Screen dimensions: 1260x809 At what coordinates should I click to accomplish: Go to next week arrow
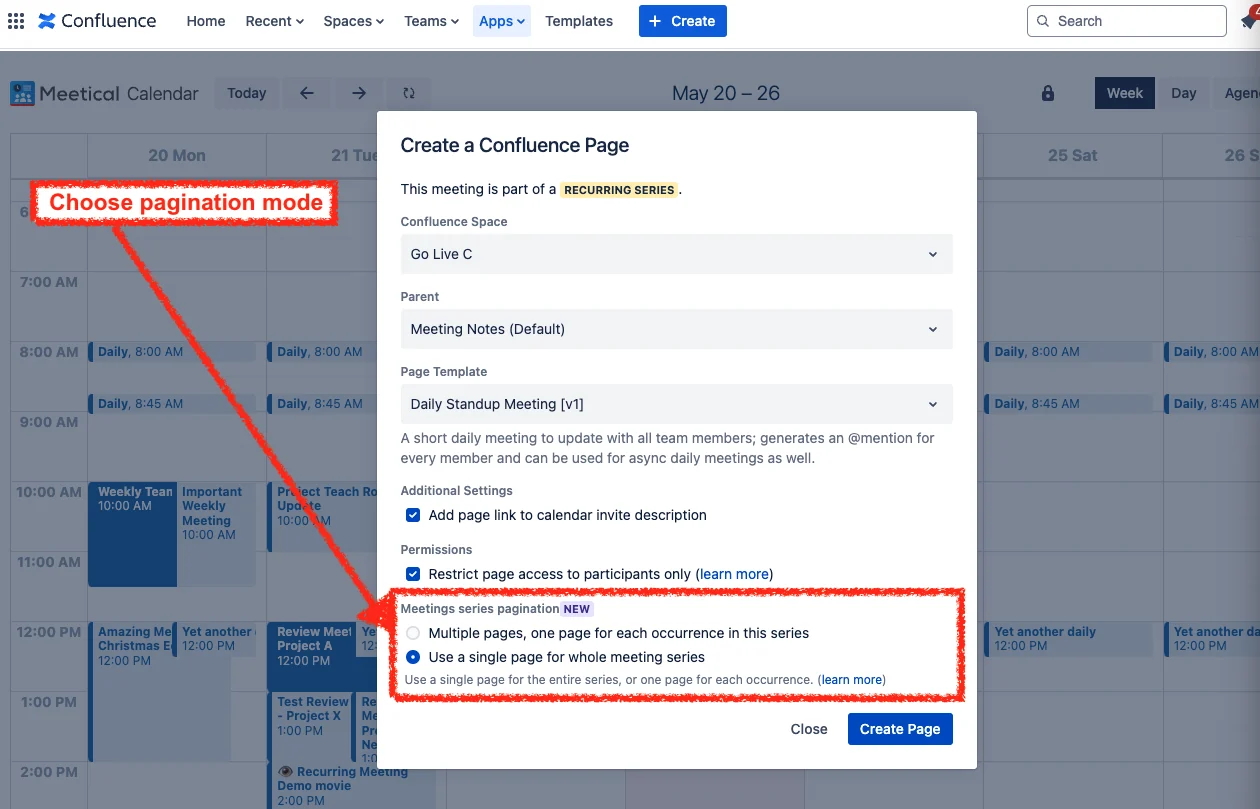359,93
